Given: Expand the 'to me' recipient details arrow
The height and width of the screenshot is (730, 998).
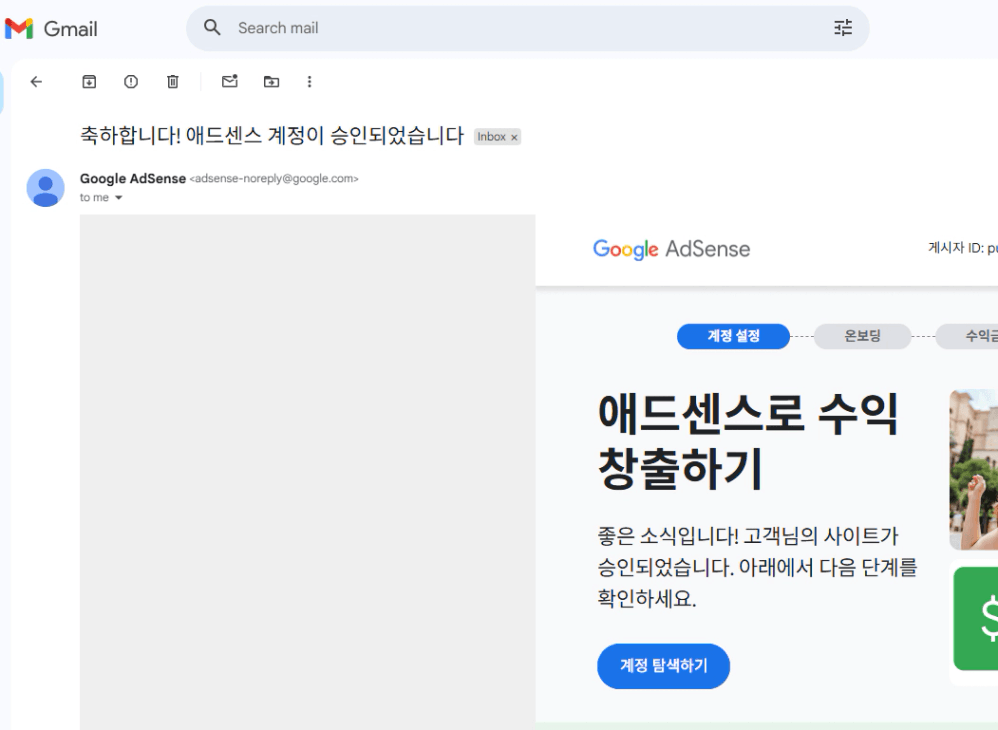Looking at the screenshot, I should point(119,198).
